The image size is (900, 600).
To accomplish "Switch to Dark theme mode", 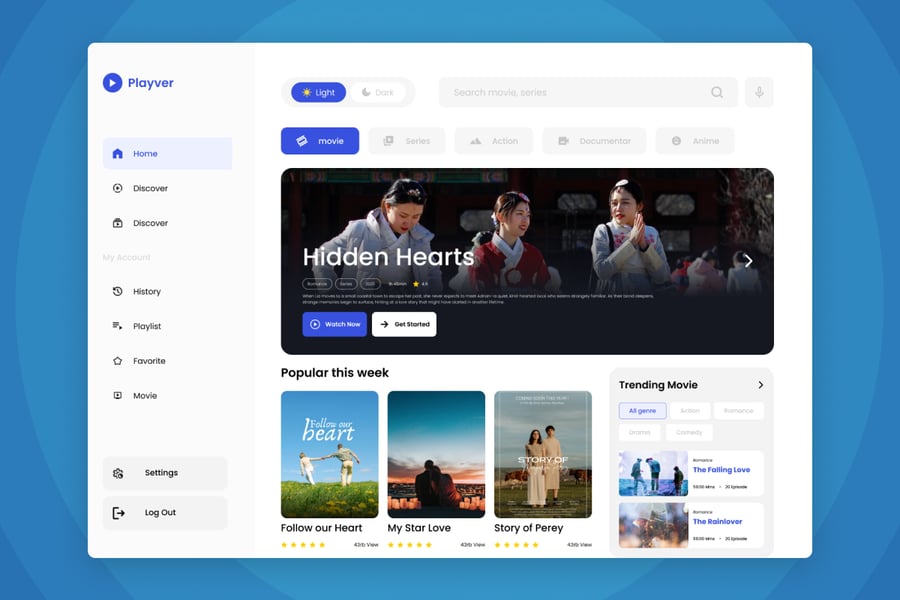I will click(378, 93).
